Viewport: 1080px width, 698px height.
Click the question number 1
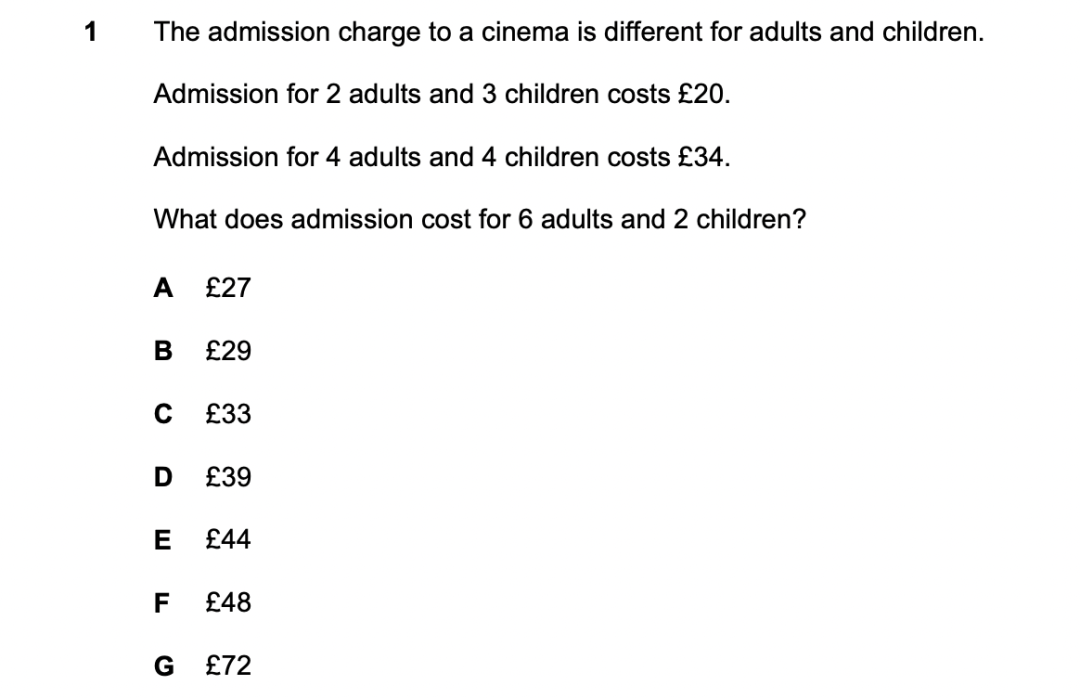90,32
